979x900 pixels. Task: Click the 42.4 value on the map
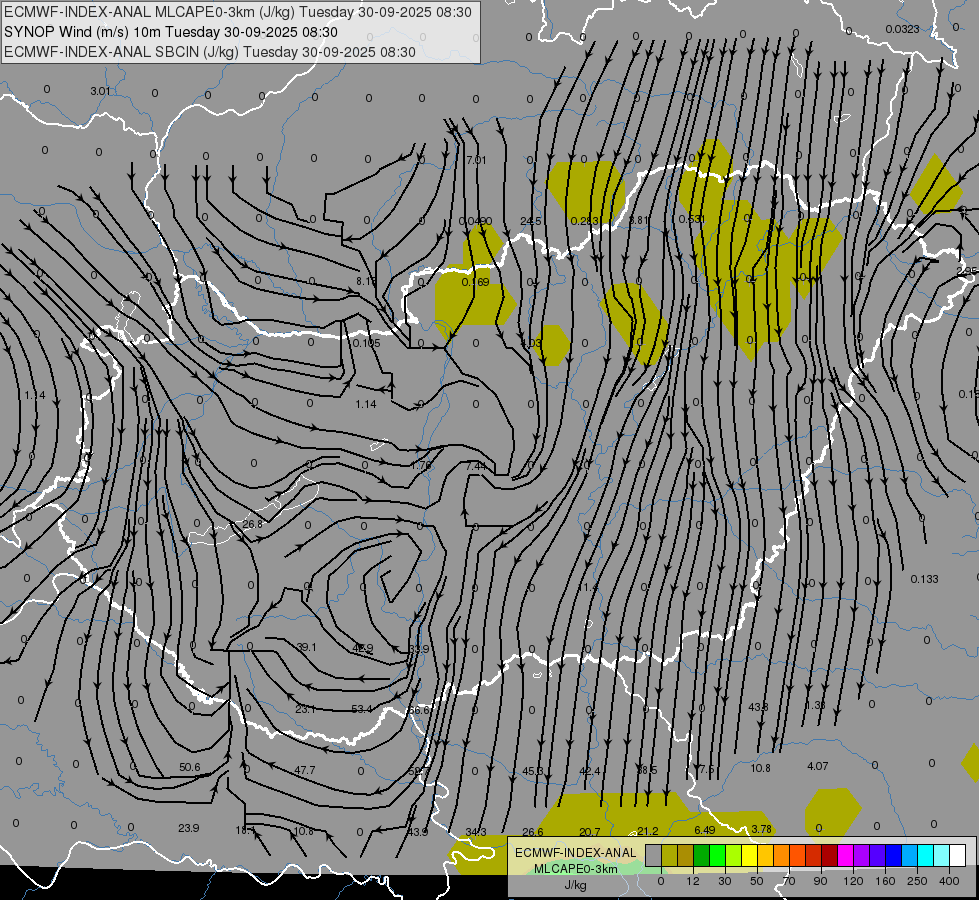589,771
